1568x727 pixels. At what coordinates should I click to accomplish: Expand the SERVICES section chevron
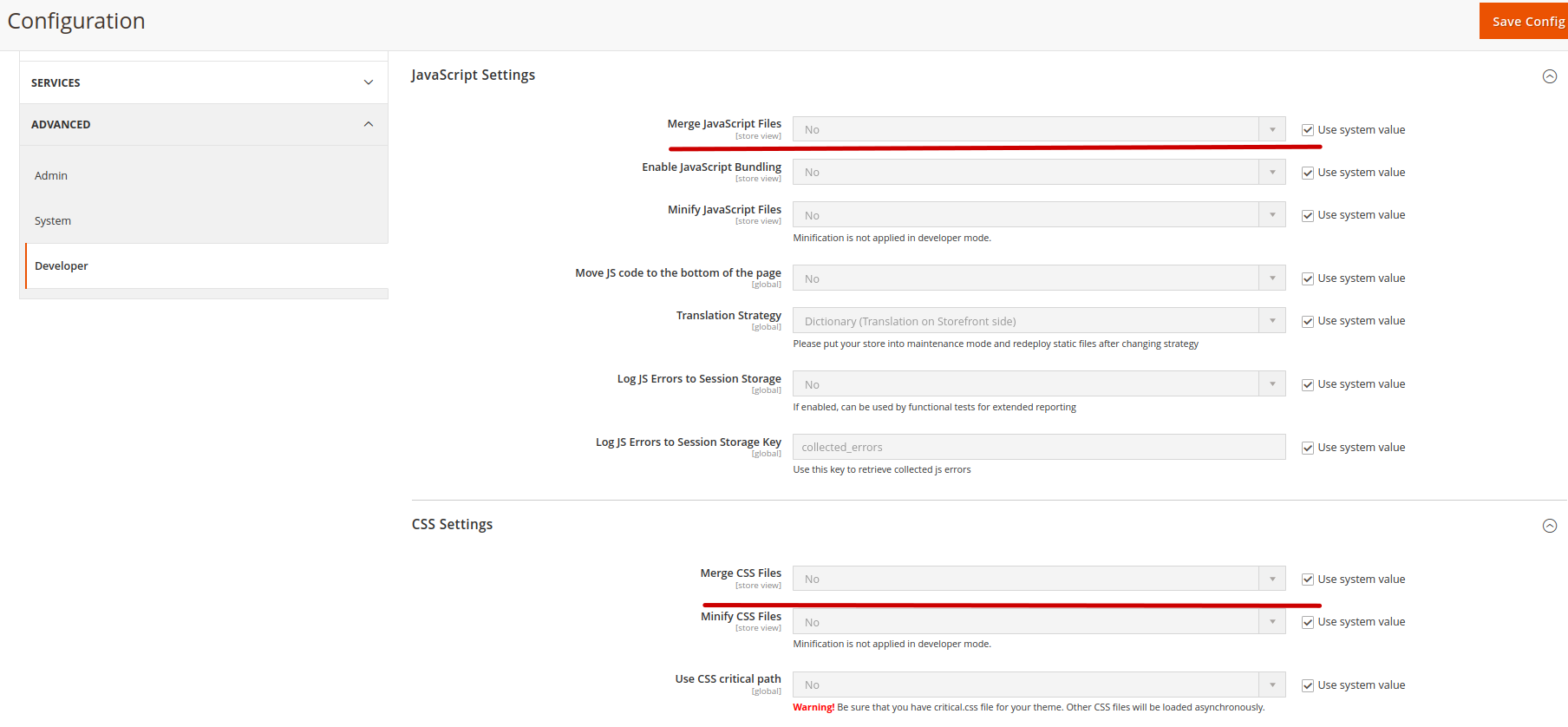coord(369,82)
